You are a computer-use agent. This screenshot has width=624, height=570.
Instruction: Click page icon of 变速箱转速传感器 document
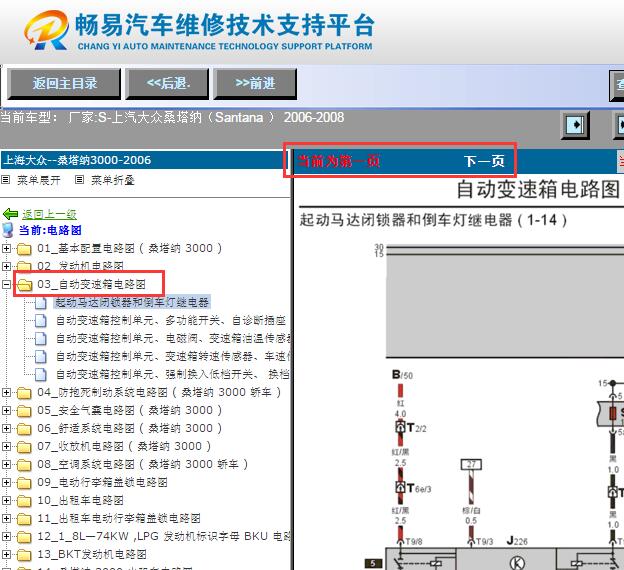tap(41, 356)
